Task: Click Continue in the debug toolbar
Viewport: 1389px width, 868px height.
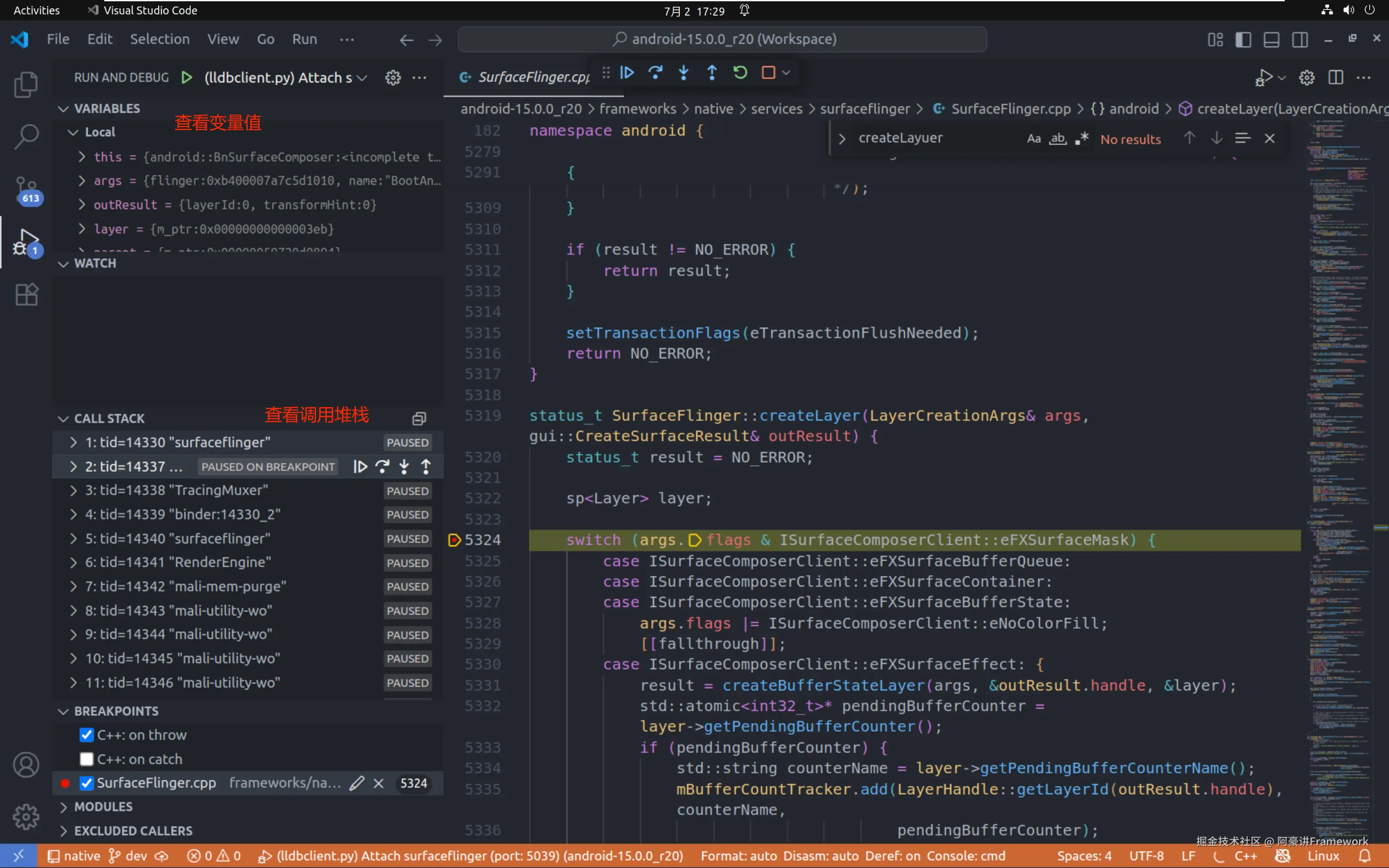Action: coord(627,73)
